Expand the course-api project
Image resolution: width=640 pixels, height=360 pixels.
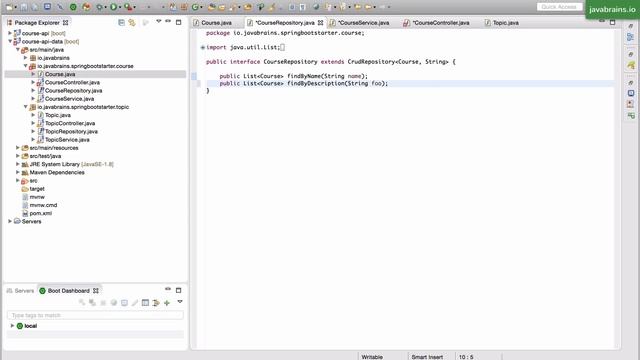[10, 33]
